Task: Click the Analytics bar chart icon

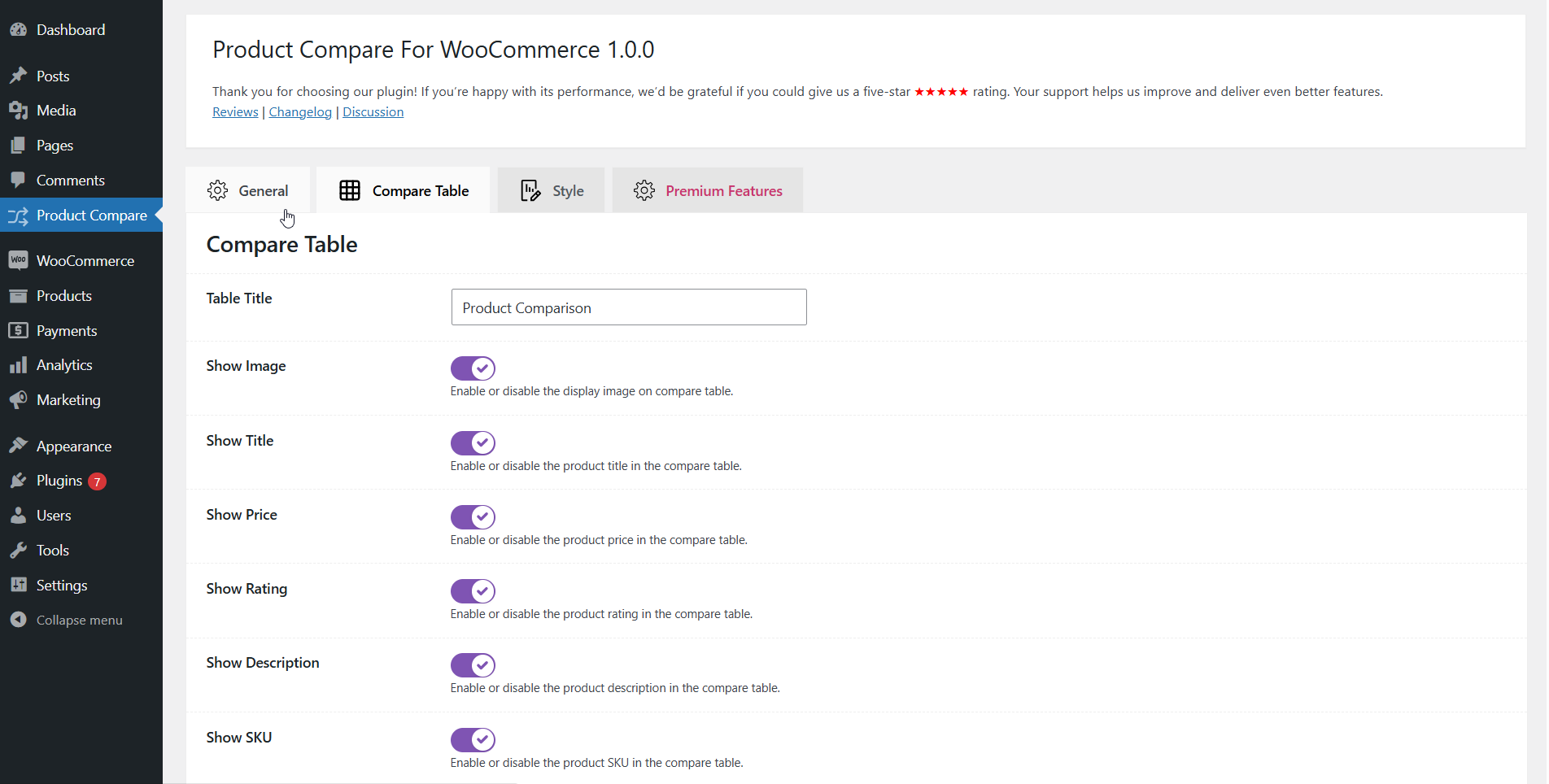Action: coord(18,365)
